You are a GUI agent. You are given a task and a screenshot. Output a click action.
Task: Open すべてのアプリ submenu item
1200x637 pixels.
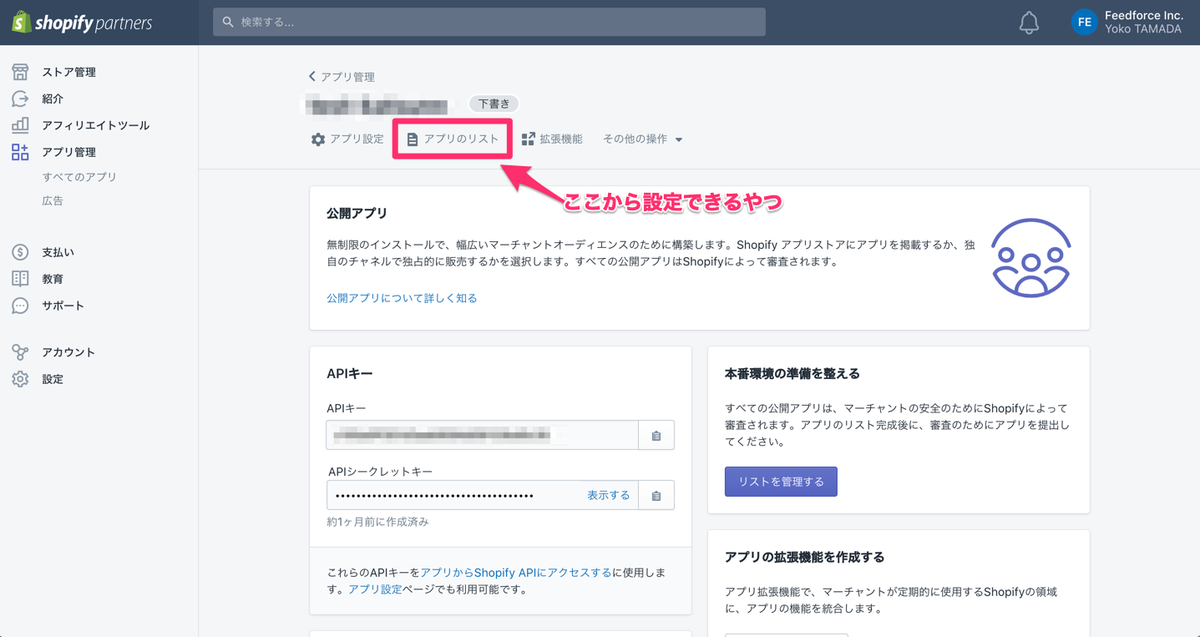pyautogui.click(x=79, y=177)
